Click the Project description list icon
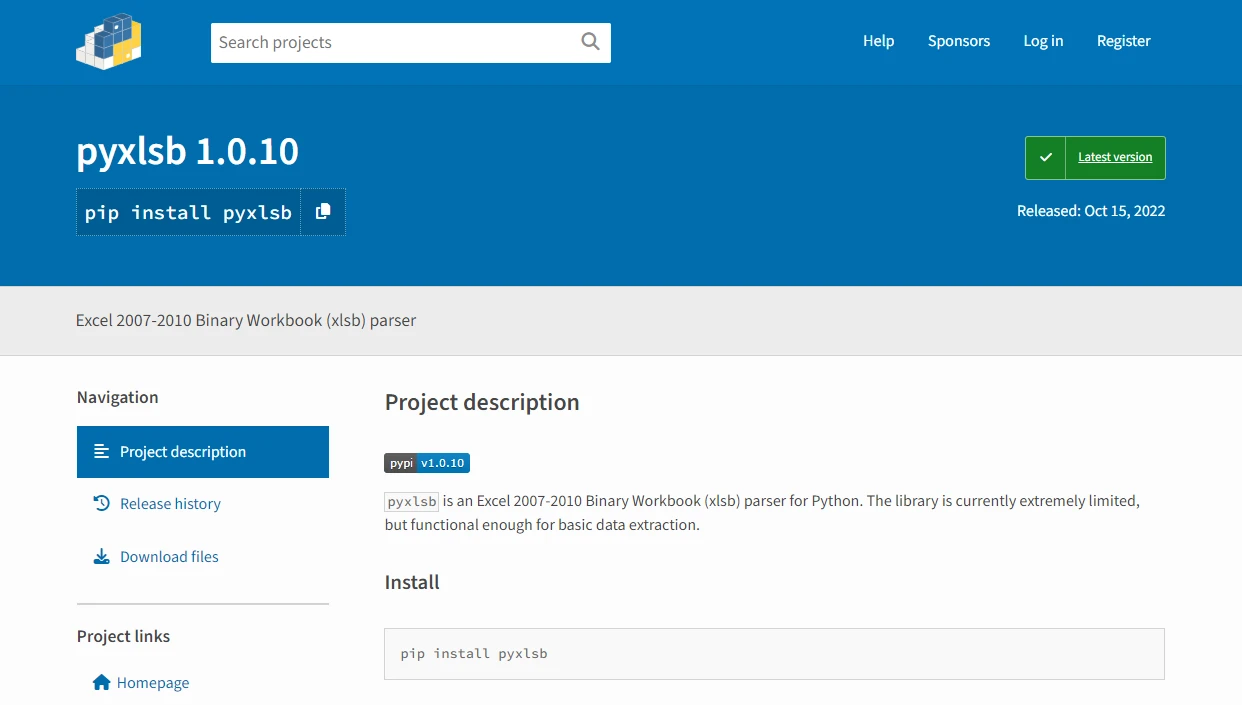Viewport: 1242px width, 705px height. (101, 452)
